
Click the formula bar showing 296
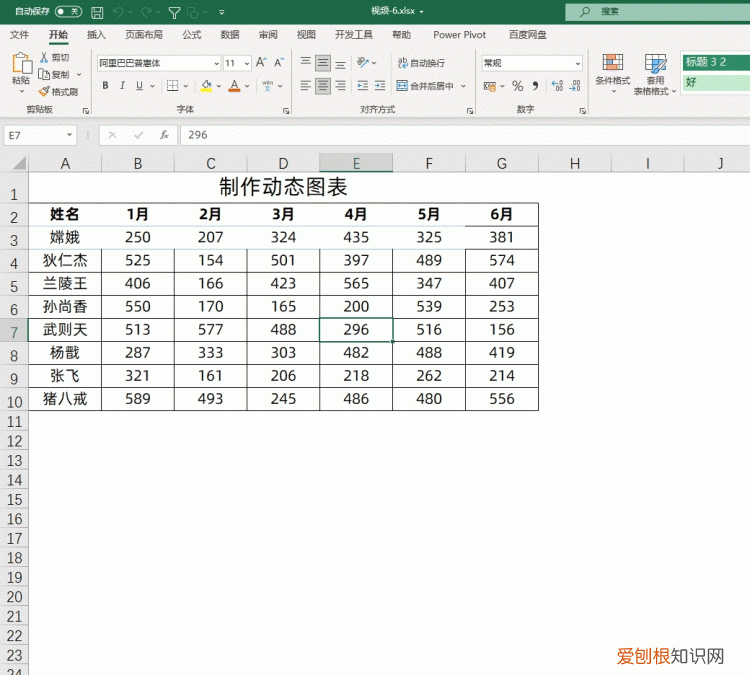pos(465,135)
